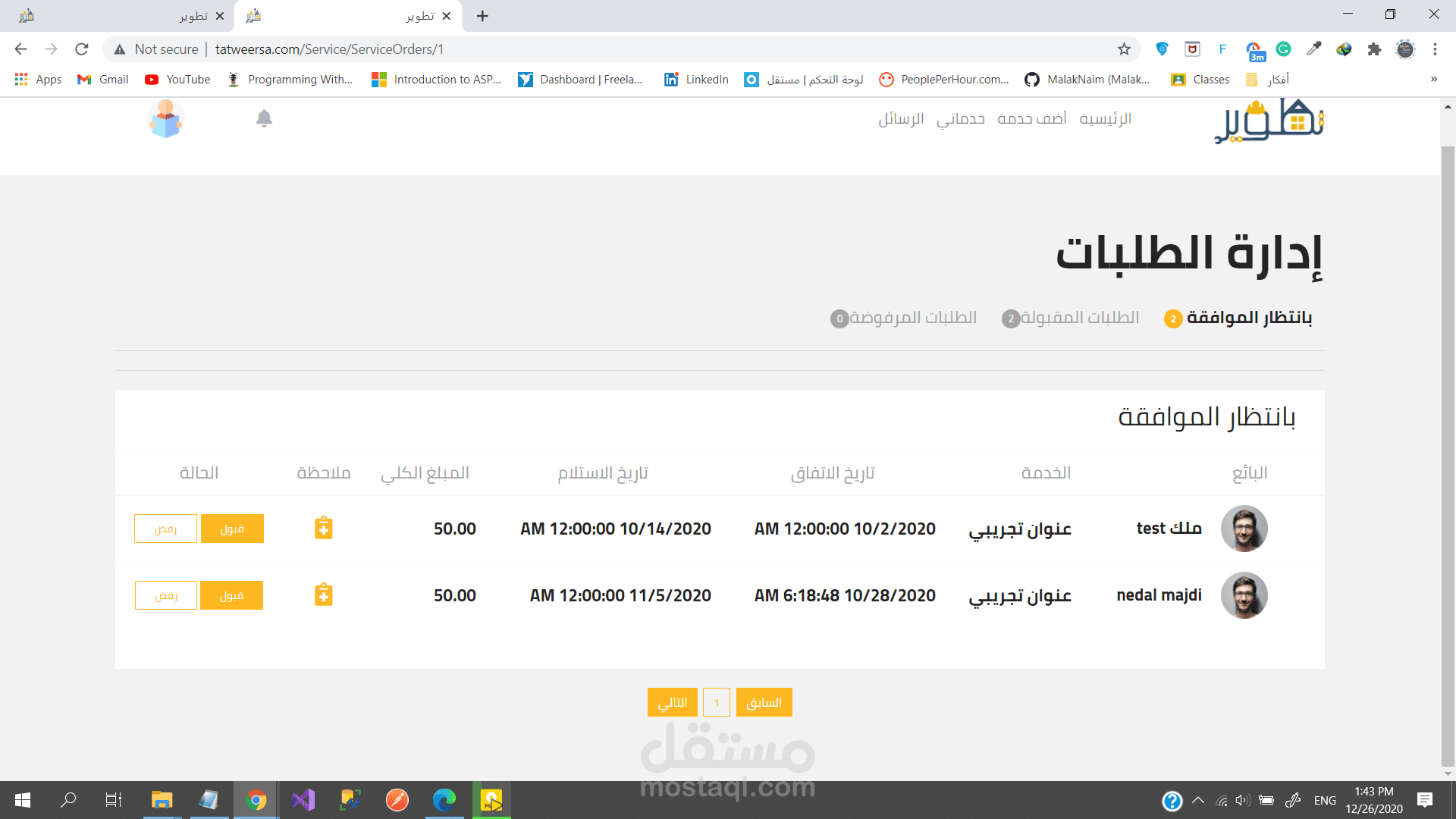Expand the hidden bookmarks chevron
This screenshot has width=1456, height=819.
tap(1433, 80)
